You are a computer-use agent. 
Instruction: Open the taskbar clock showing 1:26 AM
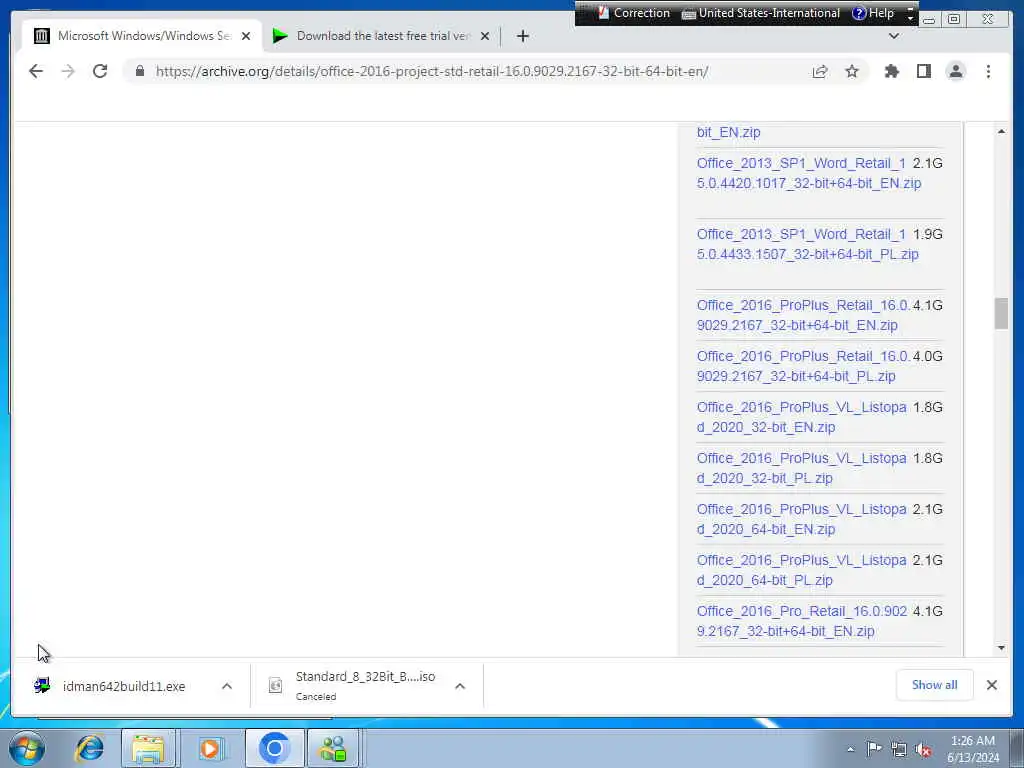pos(973,749)
